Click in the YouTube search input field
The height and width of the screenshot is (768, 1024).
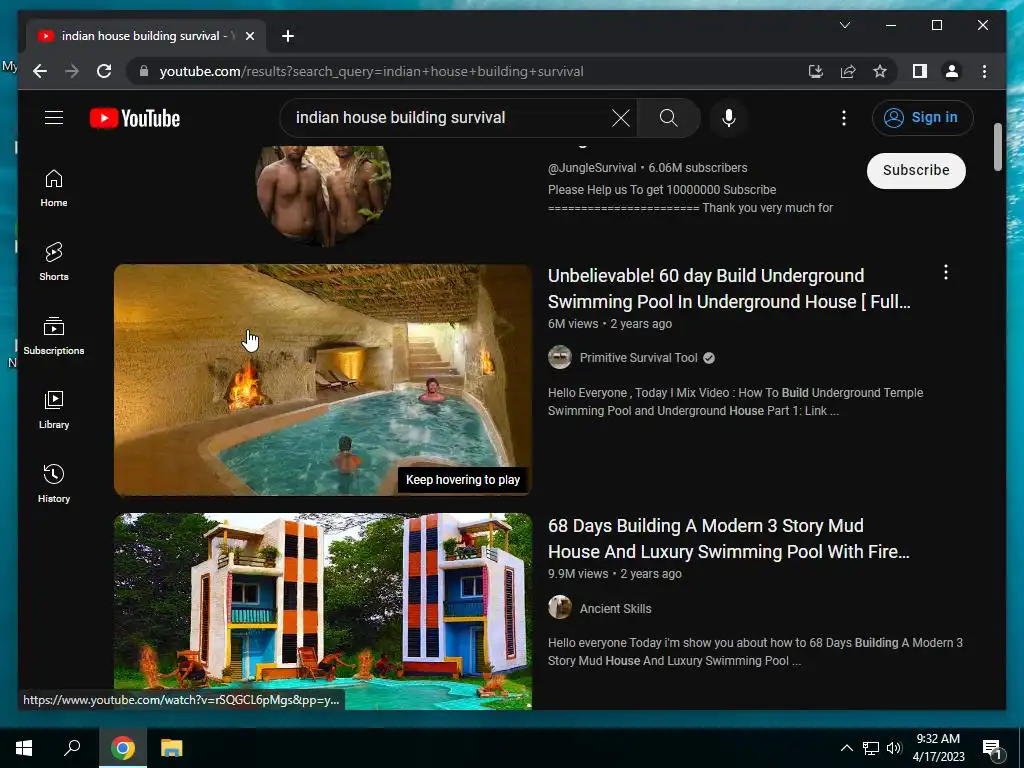451,118
